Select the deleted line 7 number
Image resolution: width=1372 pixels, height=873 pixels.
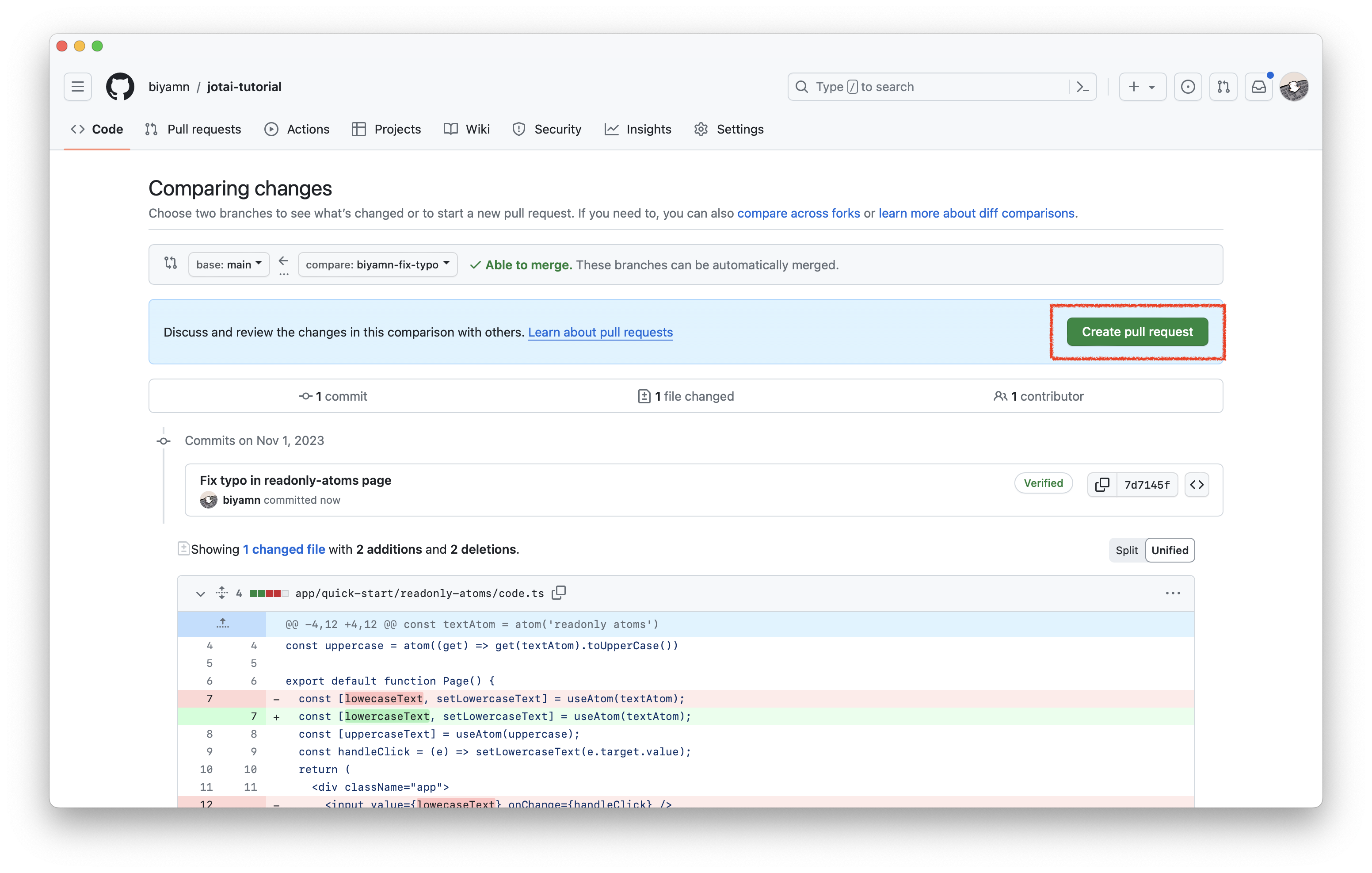point(209,699)
